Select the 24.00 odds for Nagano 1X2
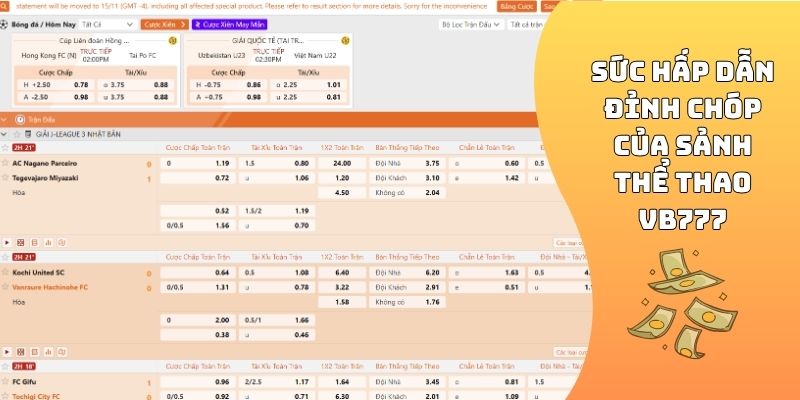The height and width of the screenshot is (400, 800). click(x=342, y=162)
